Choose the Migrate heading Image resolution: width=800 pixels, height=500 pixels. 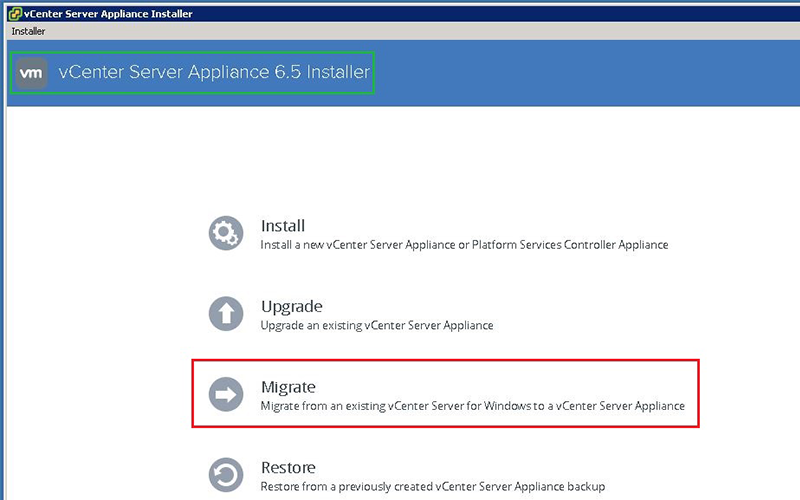pyautogui.click(x=288, y=386)
